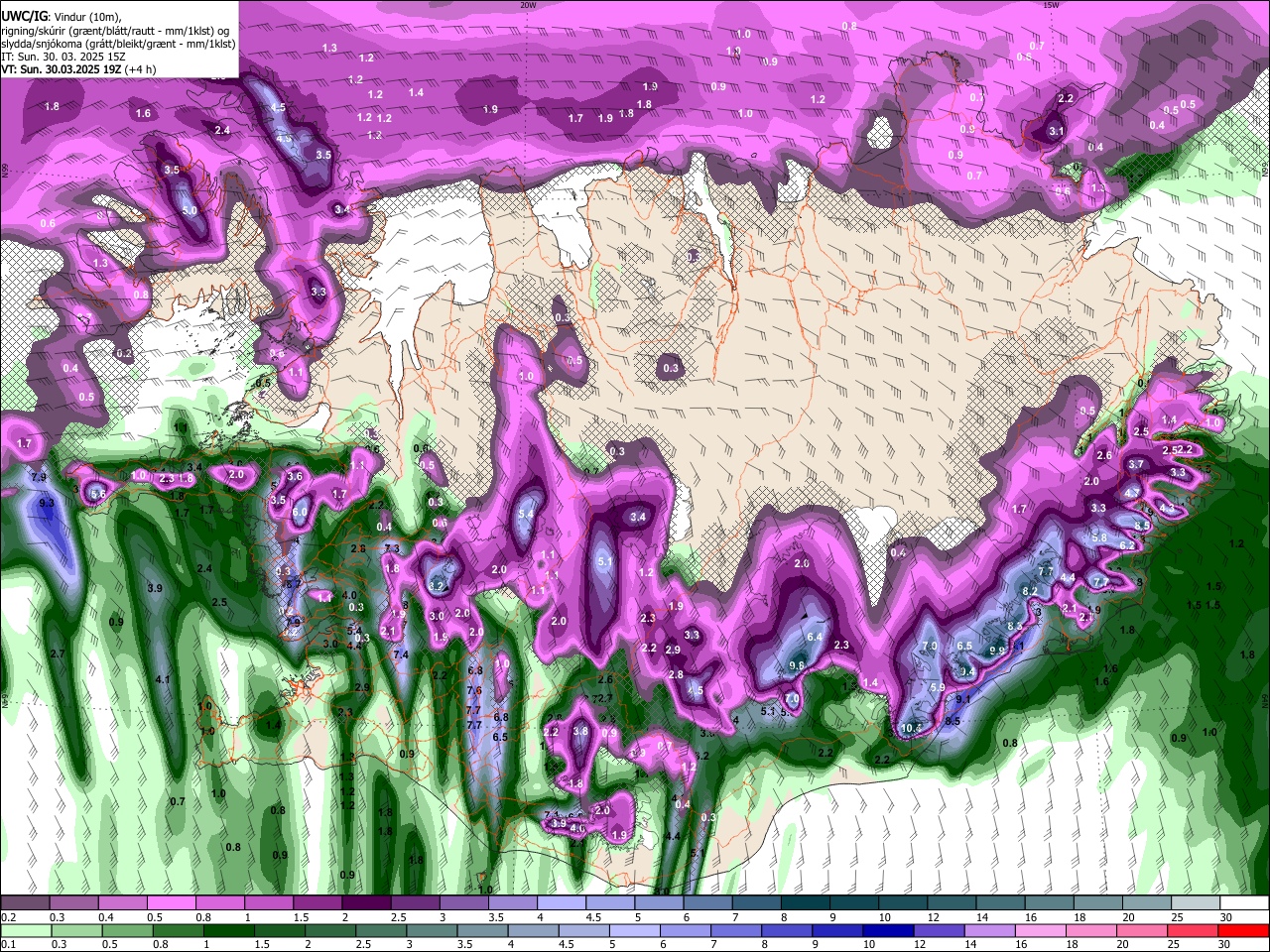Click the 'rigning/skúrir' legend description line
This screenshot has height=952, width=1270.
coord(115,31)
